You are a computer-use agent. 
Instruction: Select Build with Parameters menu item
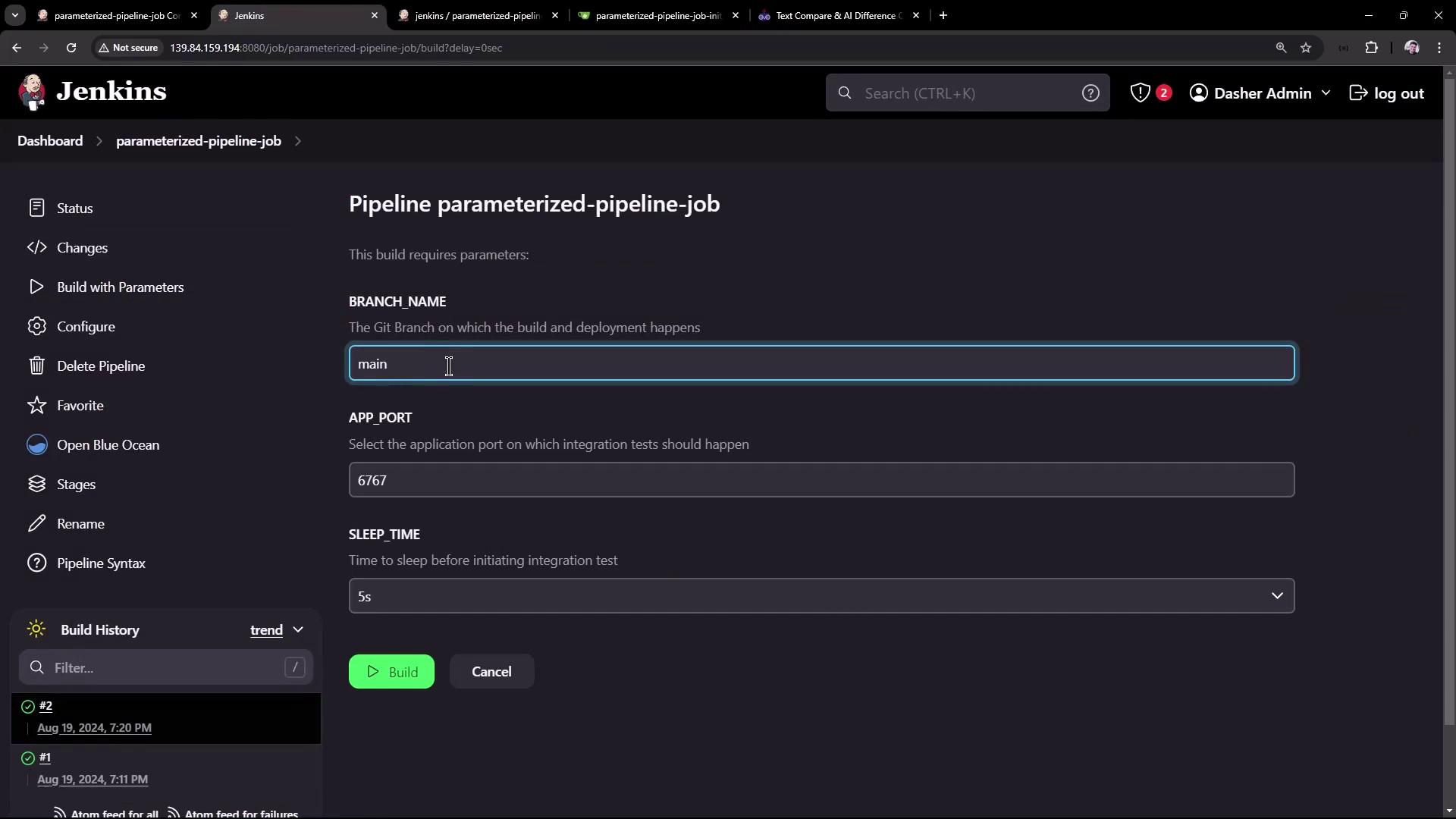pos(120,287)
